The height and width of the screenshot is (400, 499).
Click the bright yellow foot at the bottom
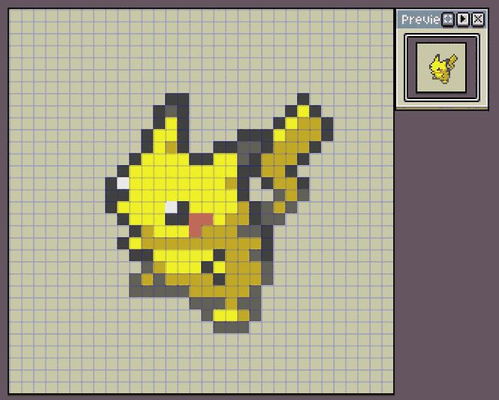click(225, 315)
